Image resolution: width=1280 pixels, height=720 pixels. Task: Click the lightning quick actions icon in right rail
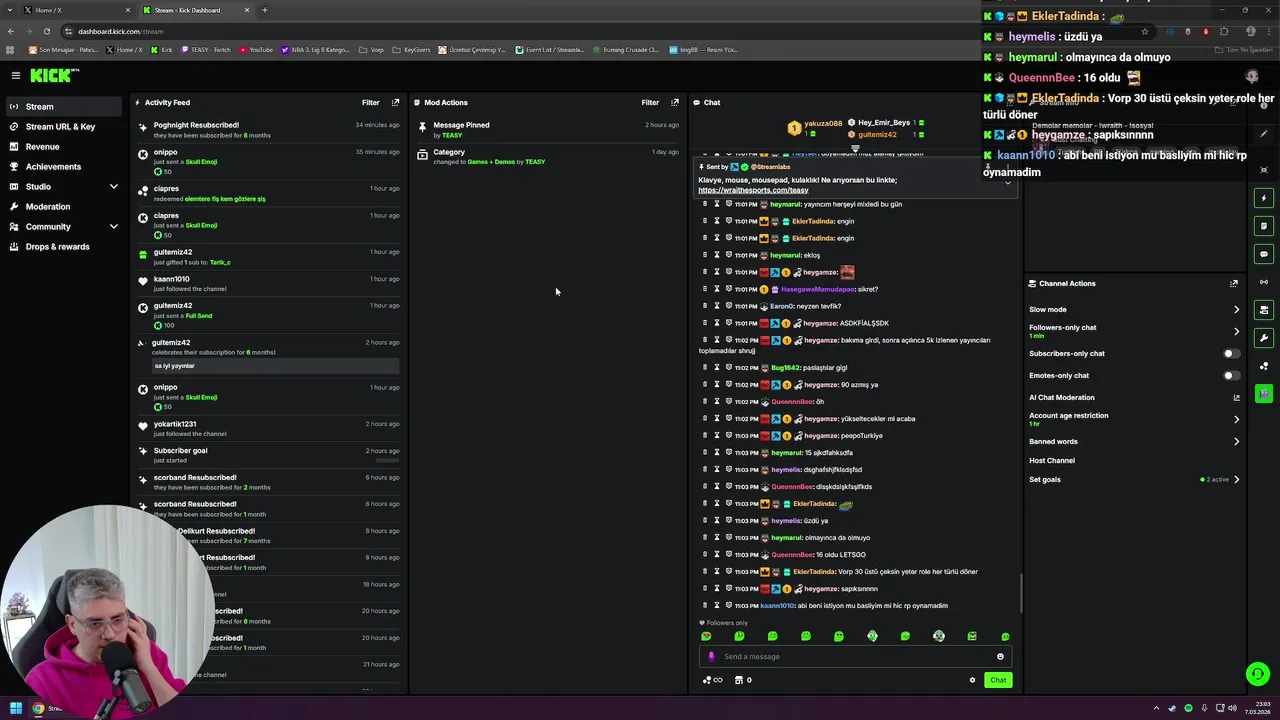pyautogui.click(x=1264, y=198)
